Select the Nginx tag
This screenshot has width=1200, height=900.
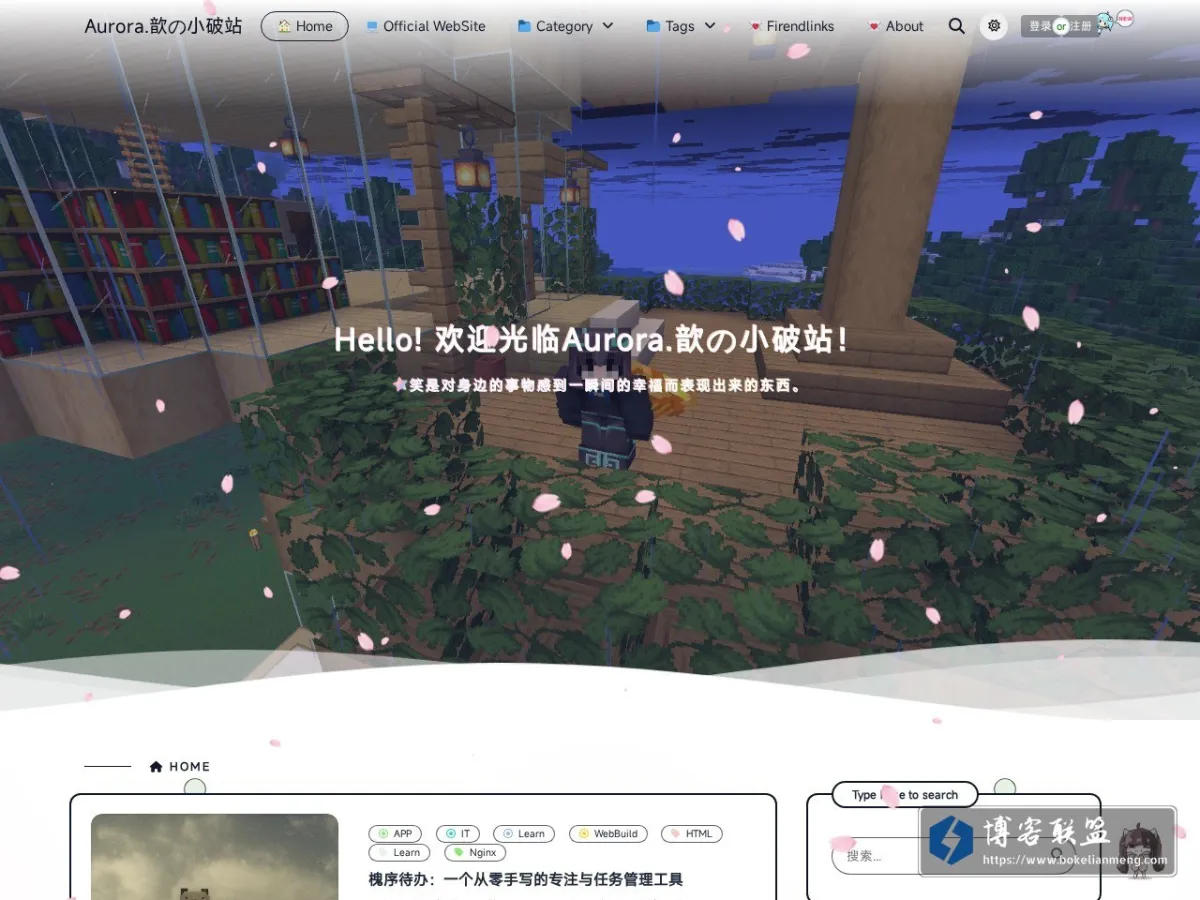(x=475, y=853)
